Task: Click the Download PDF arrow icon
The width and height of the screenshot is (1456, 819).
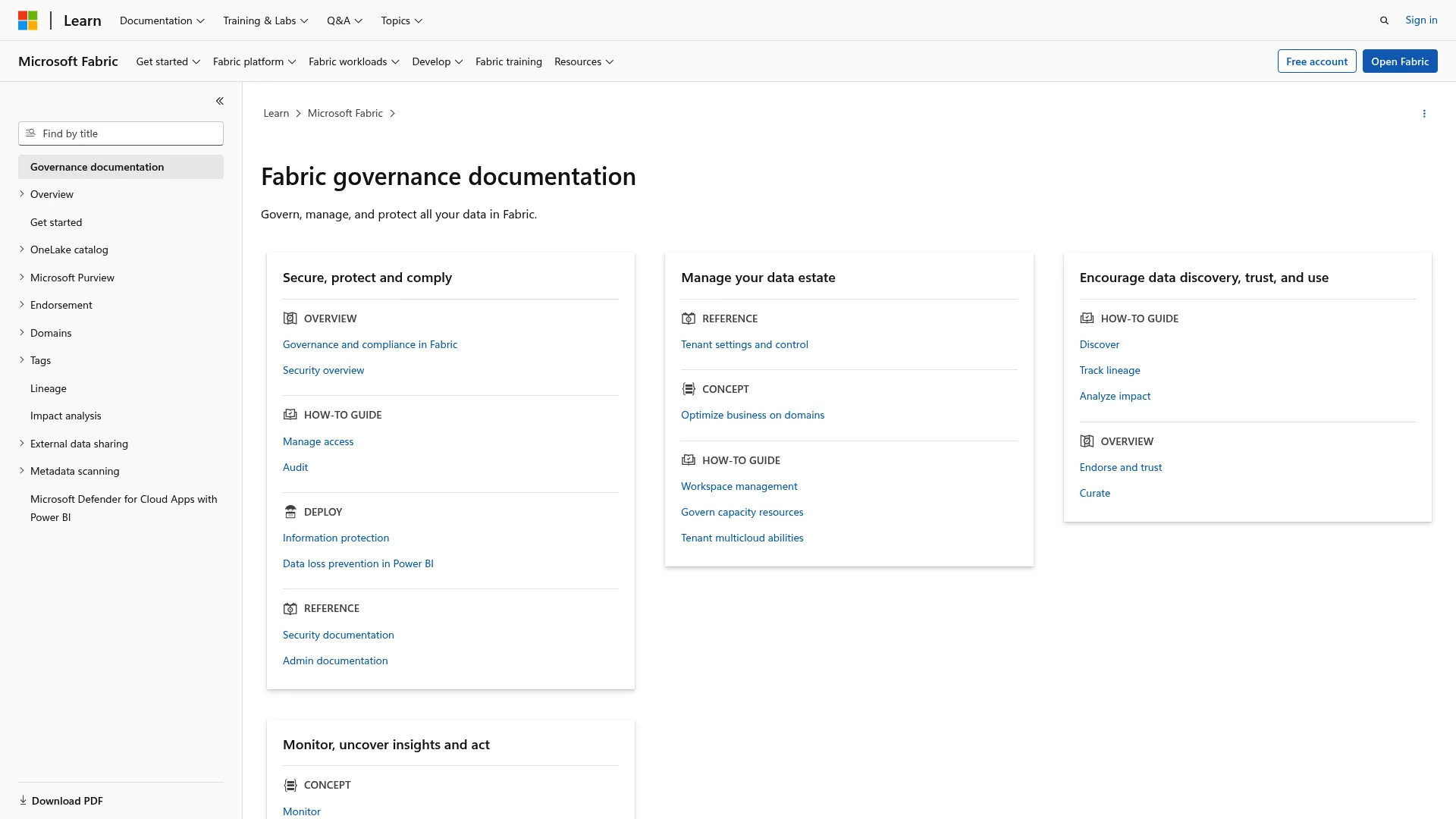Action: (x=23, y=800)
